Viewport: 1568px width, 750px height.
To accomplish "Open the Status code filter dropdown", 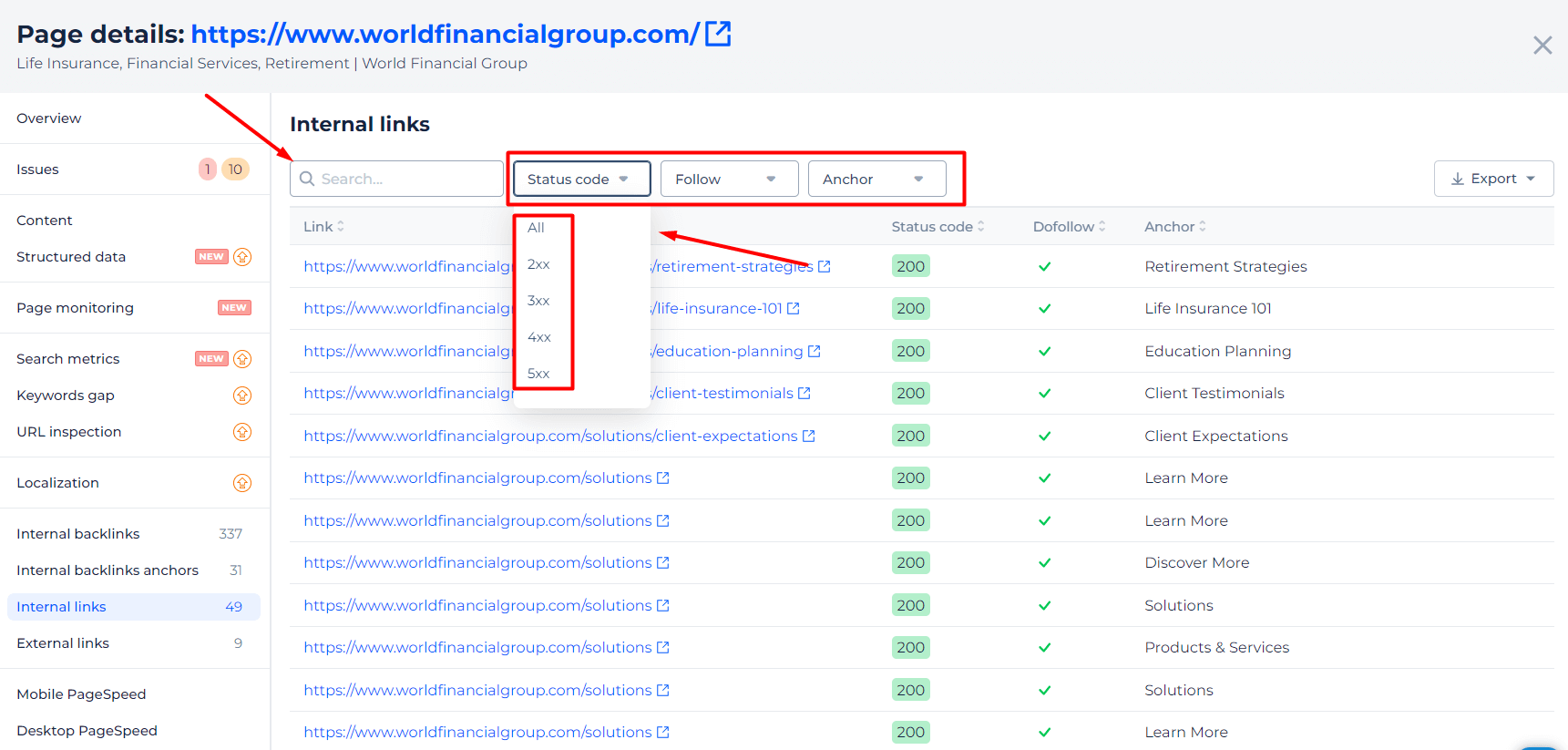I will pyautogui.click(x=582, y=179).
